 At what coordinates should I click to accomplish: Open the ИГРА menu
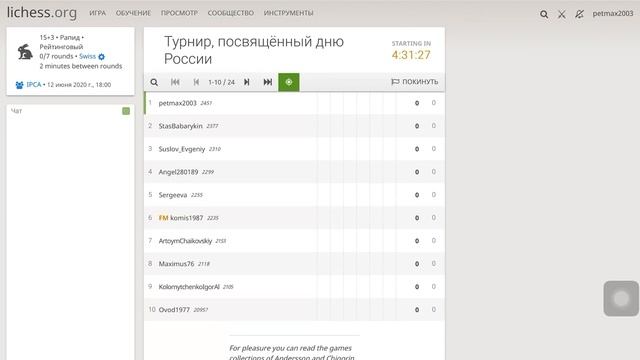[x=98, y=13]
